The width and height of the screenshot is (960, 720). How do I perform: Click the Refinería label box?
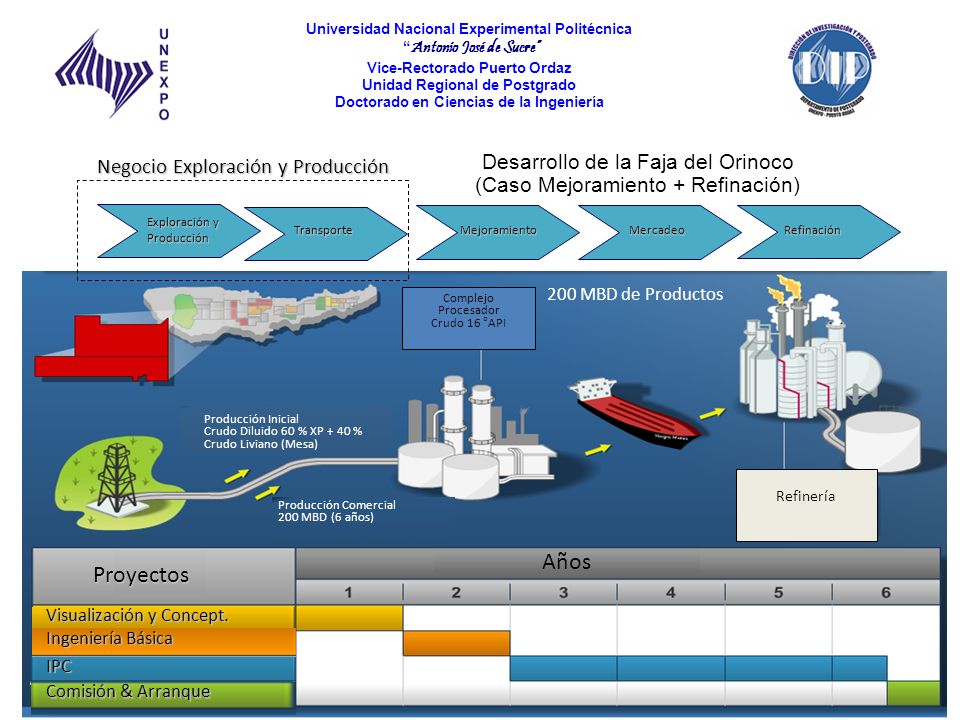coord(806,505)
